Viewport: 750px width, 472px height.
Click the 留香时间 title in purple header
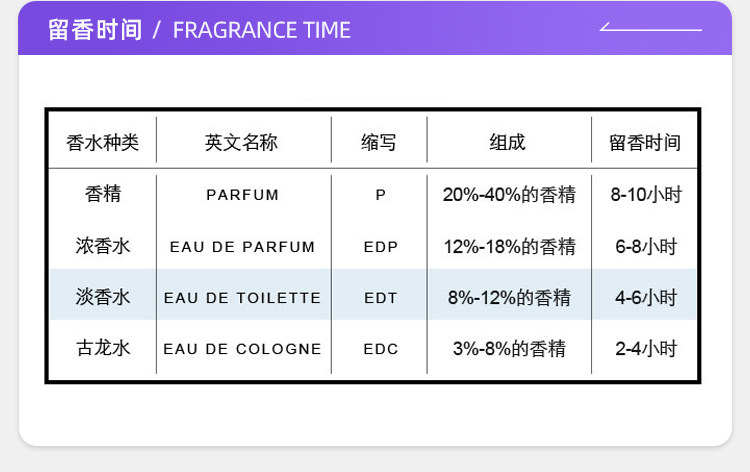click(95, 29)
